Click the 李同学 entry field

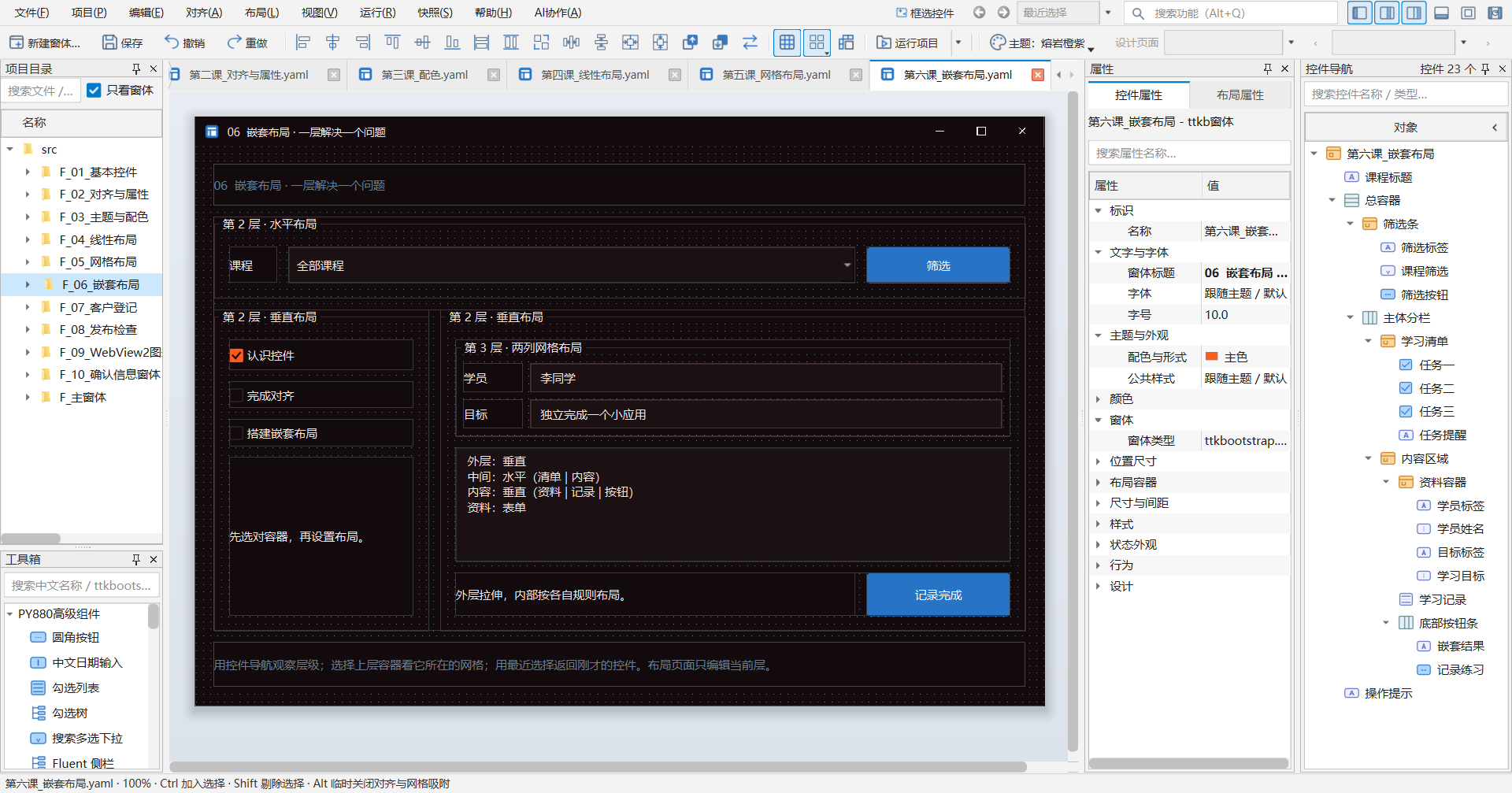765,378
